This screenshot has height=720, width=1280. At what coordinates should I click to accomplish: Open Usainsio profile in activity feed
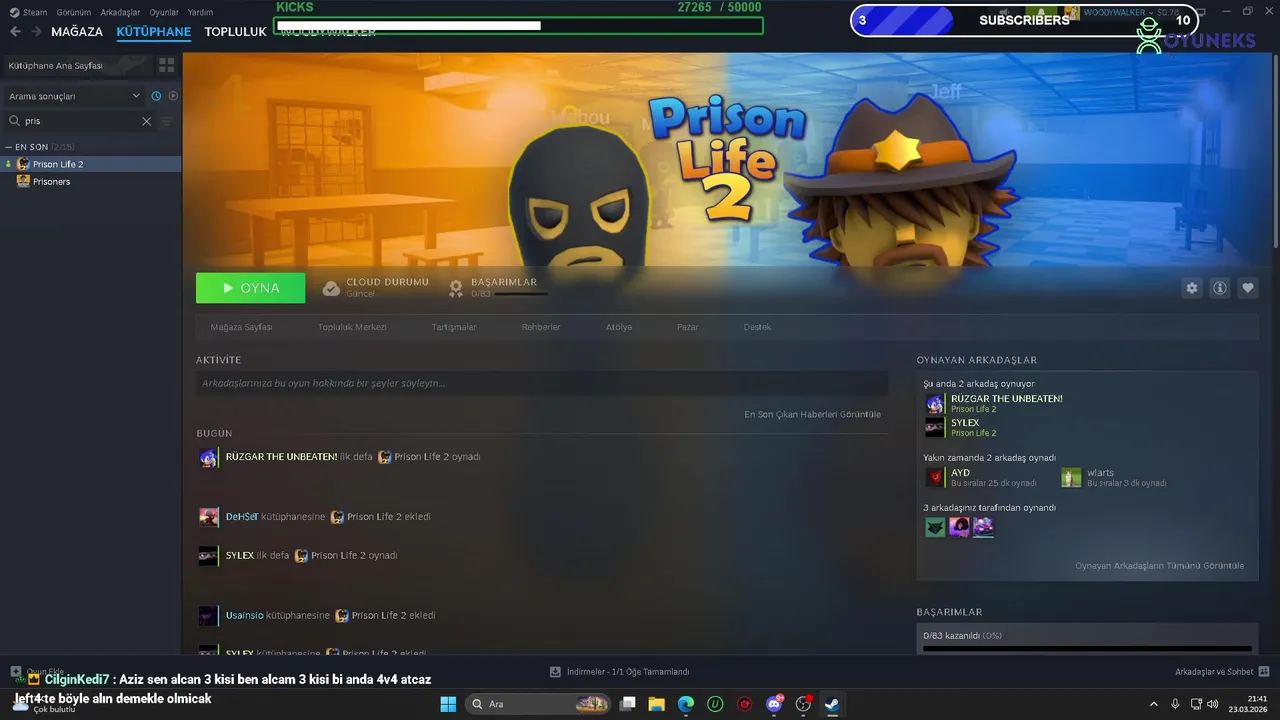(245, 616)
